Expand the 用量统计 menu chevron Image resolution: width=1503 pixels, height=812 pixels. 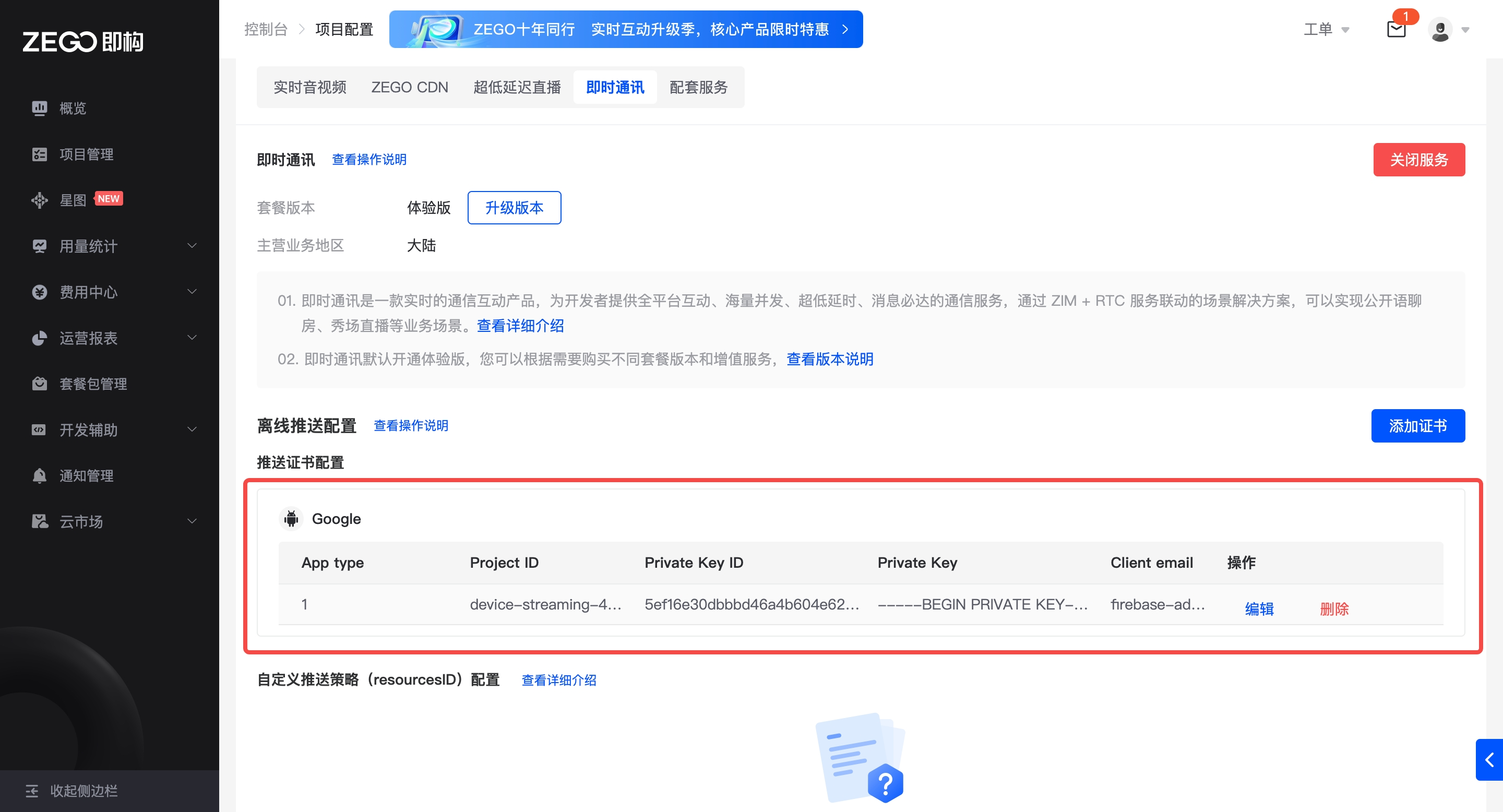coord(192,246)
